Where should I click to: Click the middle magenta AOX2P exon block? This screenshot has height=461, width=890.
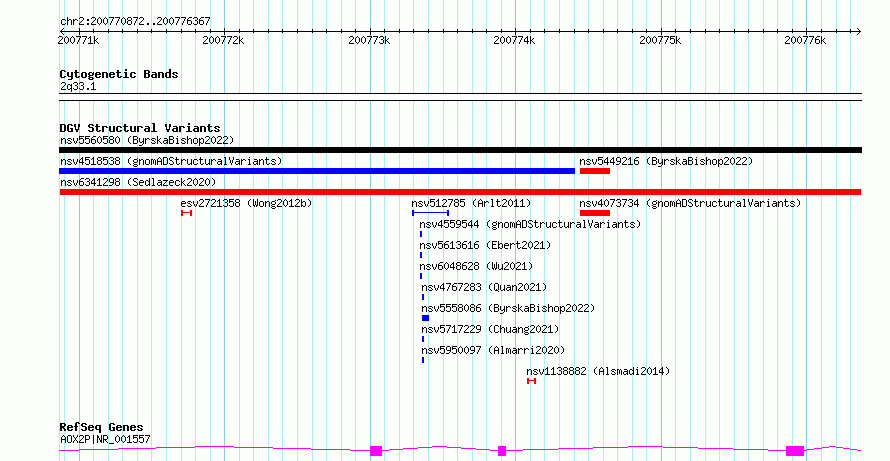[x=502, y=451]
